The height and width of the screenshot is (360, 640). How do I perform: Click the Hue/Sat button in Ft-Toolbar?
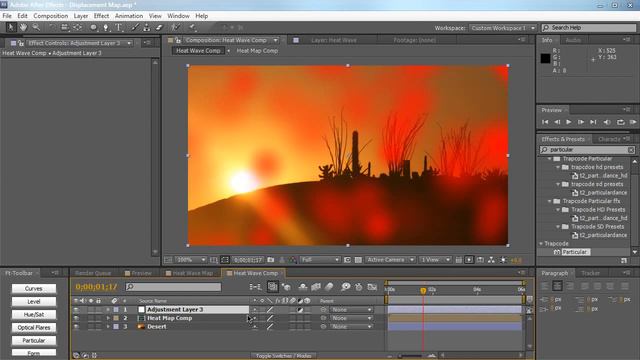(33, 314)
